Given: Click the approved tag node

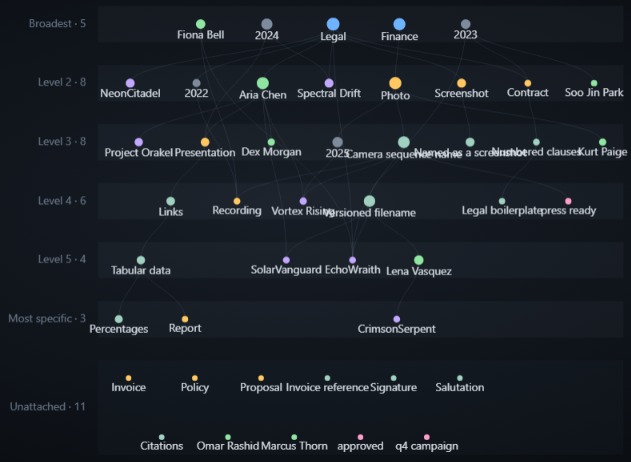Looking at the screenshot, I should [360, 437].
